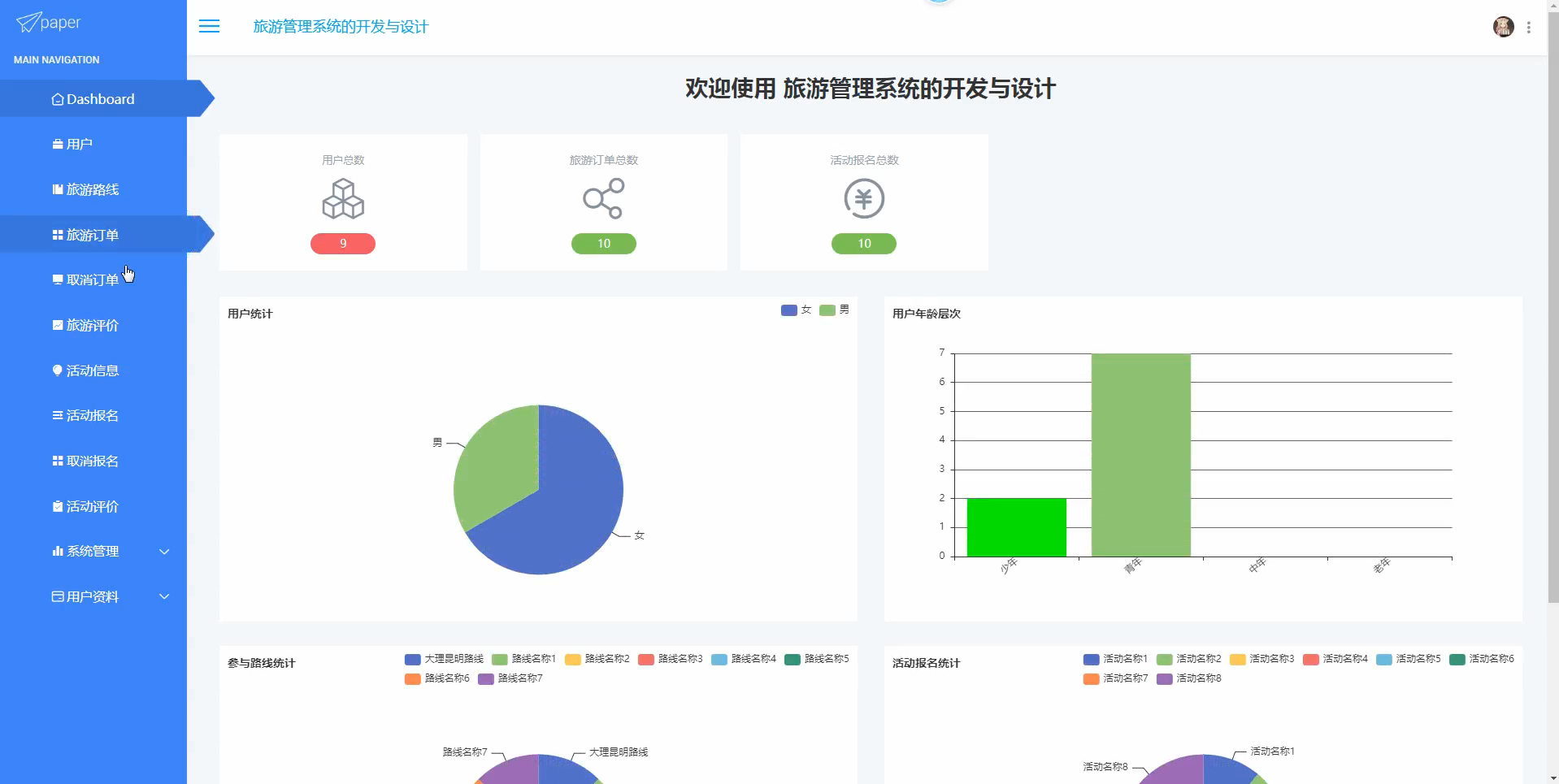Click the 参与路线统计 chart title

(x=262, y=663)
